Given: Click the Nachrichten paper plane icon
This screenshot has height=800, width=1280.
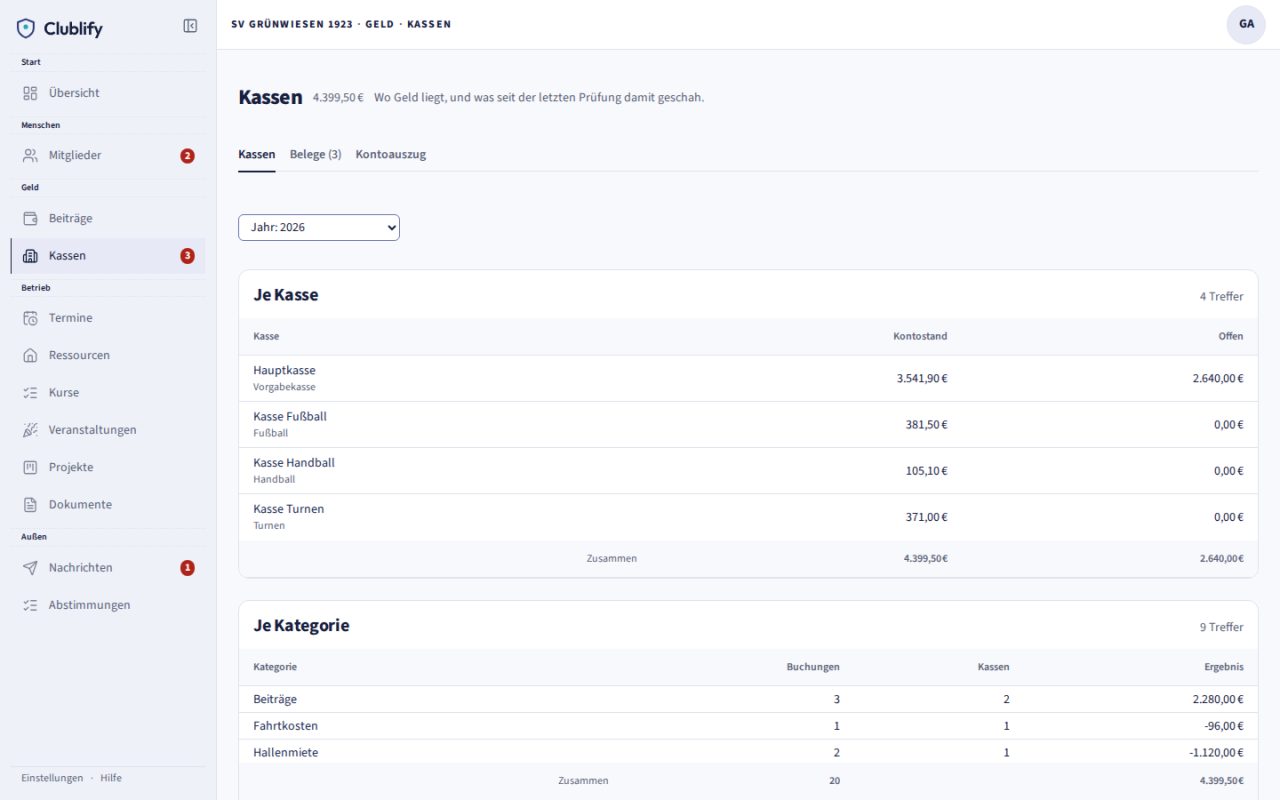Looking at the screenshot, I should 30,567.
